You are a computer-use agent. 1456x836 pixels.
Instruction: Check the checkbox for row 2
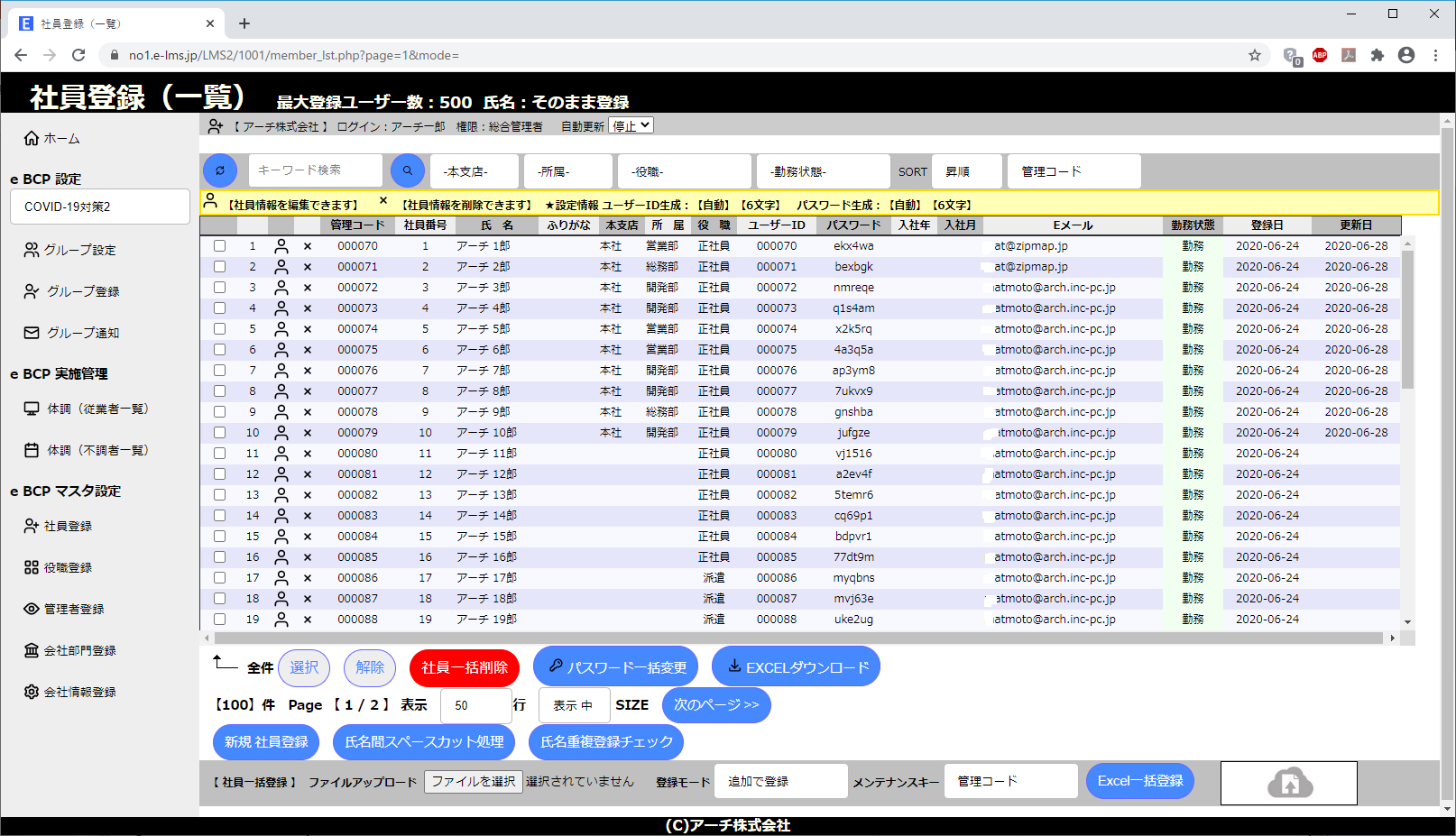click(x=219, y=267)
